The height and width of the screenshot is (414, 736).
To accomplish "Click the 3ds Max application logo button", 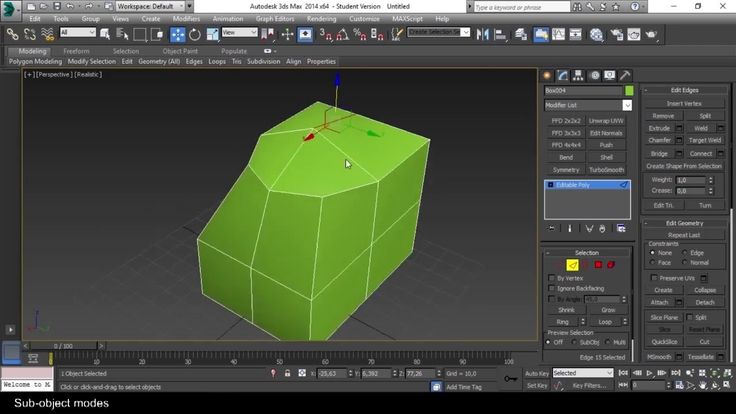I will 11,9.
